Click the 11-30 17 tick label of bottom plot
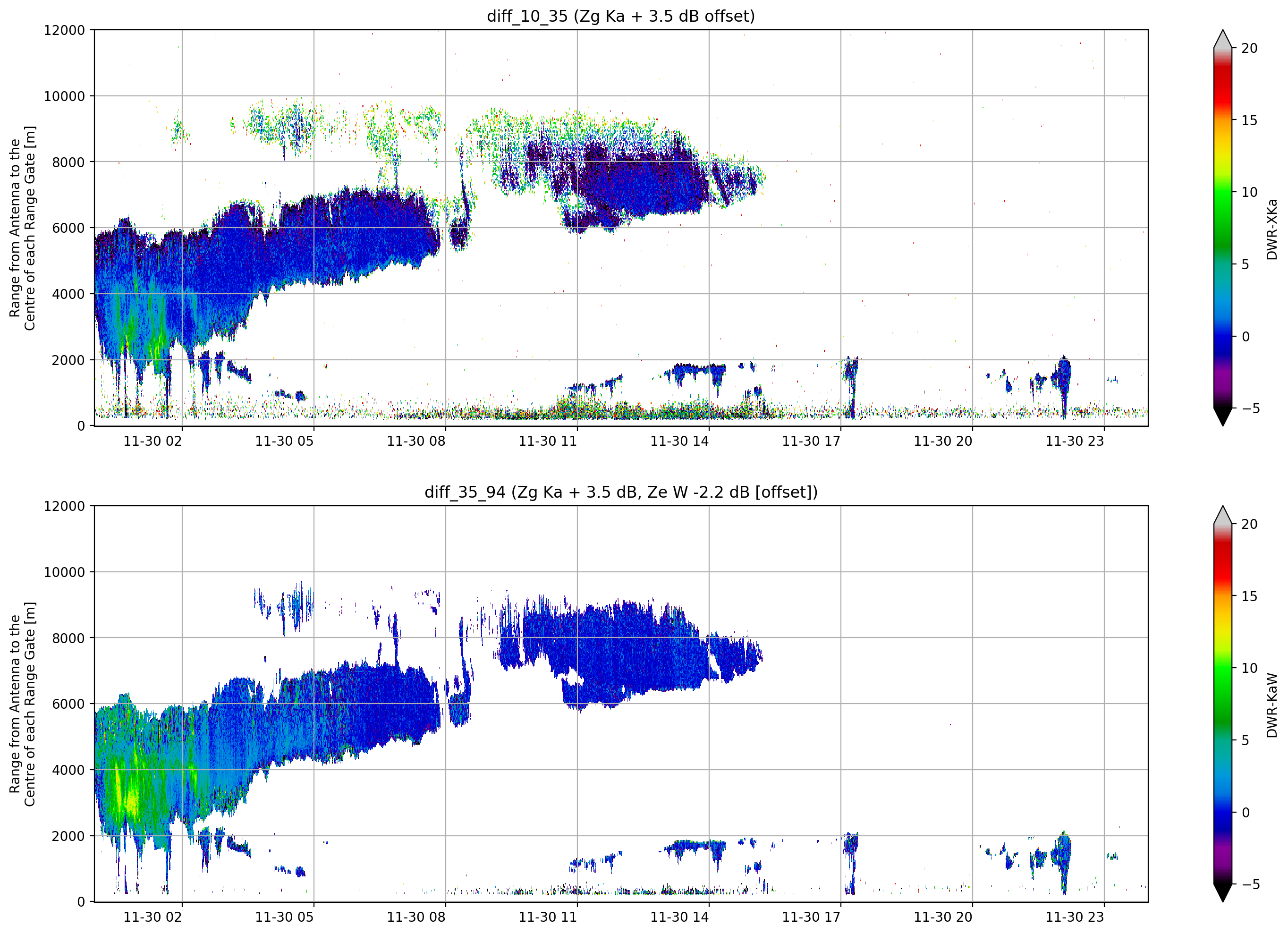 tap(811, 917)
